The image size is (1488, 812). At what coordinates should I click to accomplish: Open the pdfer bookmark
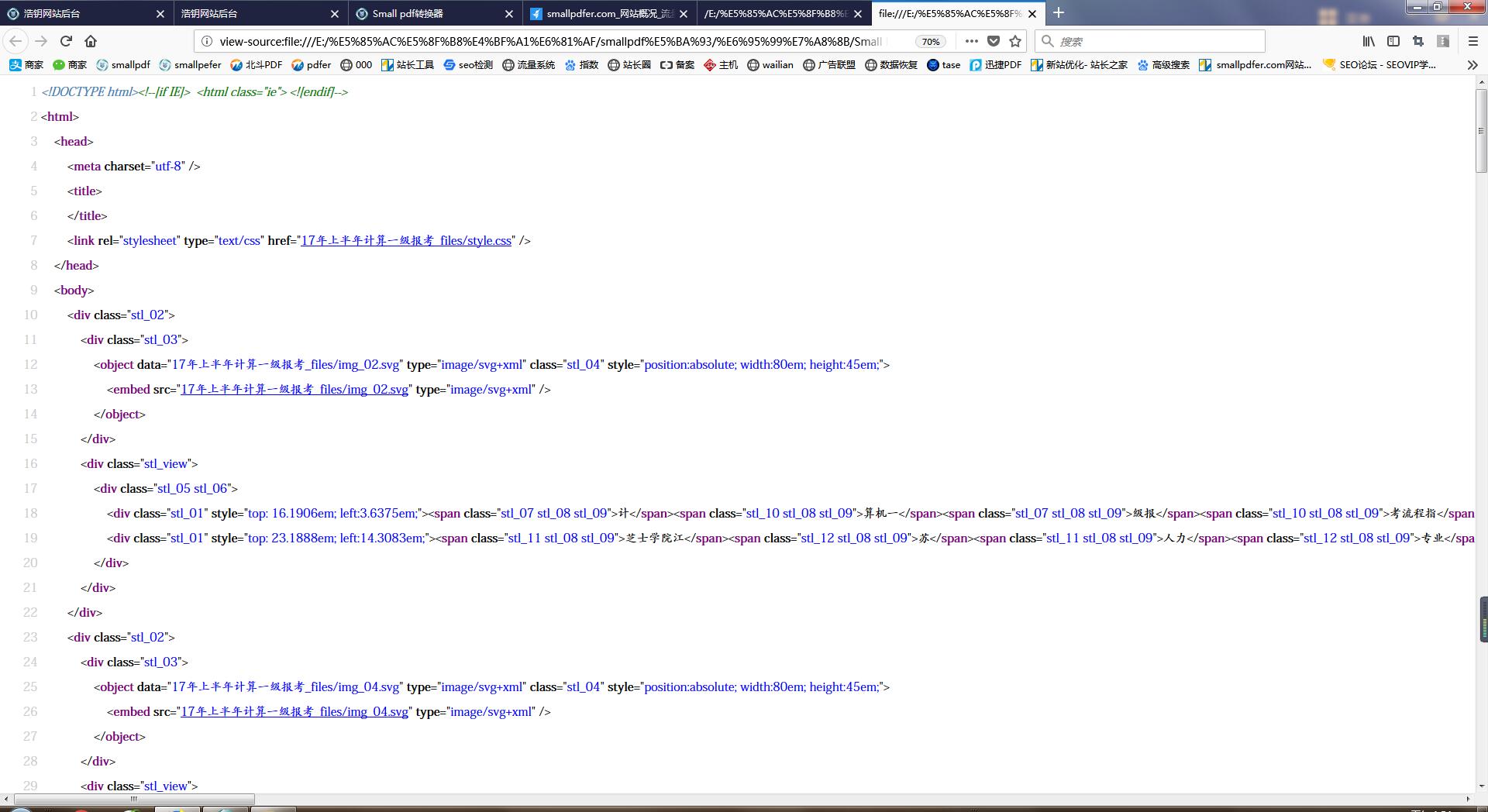point(311,65)
